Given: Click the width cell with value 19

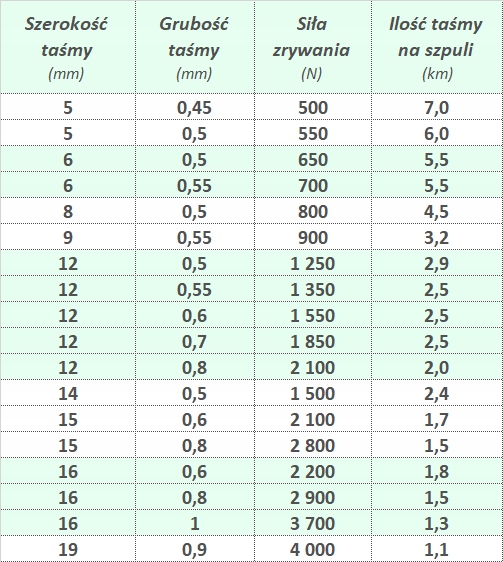Looking at the screenshot, I should pyautogui.click(x=68, y=548).
